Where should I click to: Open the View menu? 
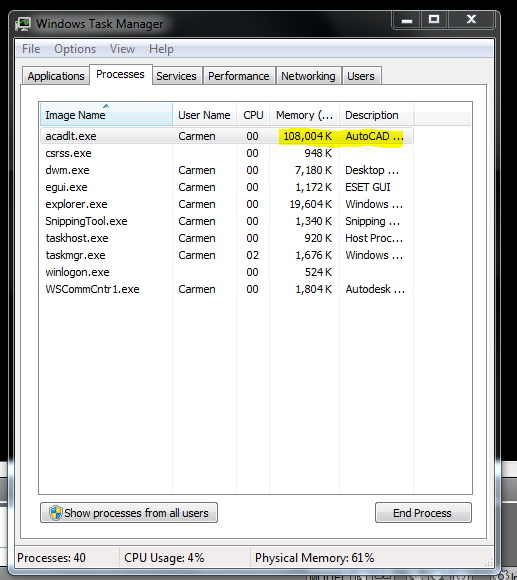tap(122, 49)
